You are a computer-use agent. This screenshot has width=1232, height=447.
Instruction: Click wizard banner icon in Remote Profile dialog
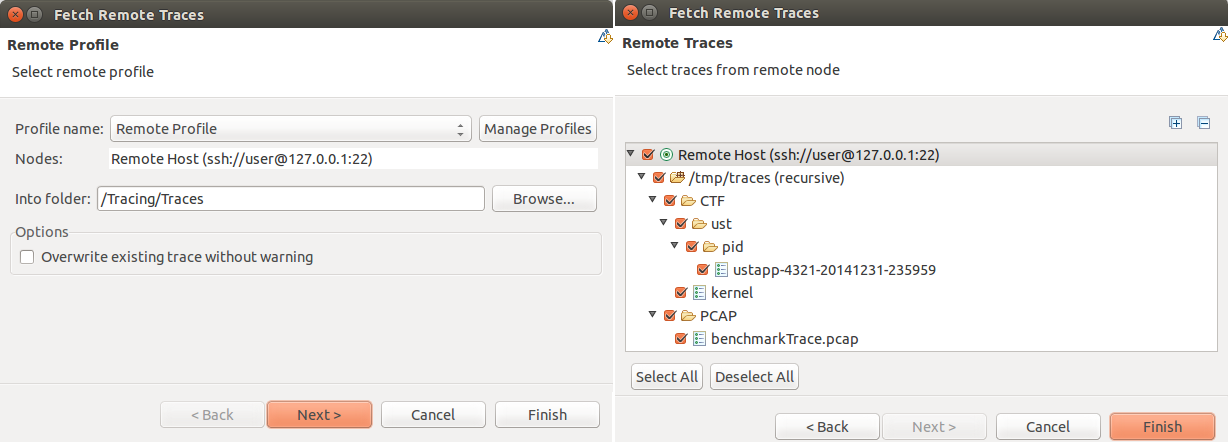605,37
